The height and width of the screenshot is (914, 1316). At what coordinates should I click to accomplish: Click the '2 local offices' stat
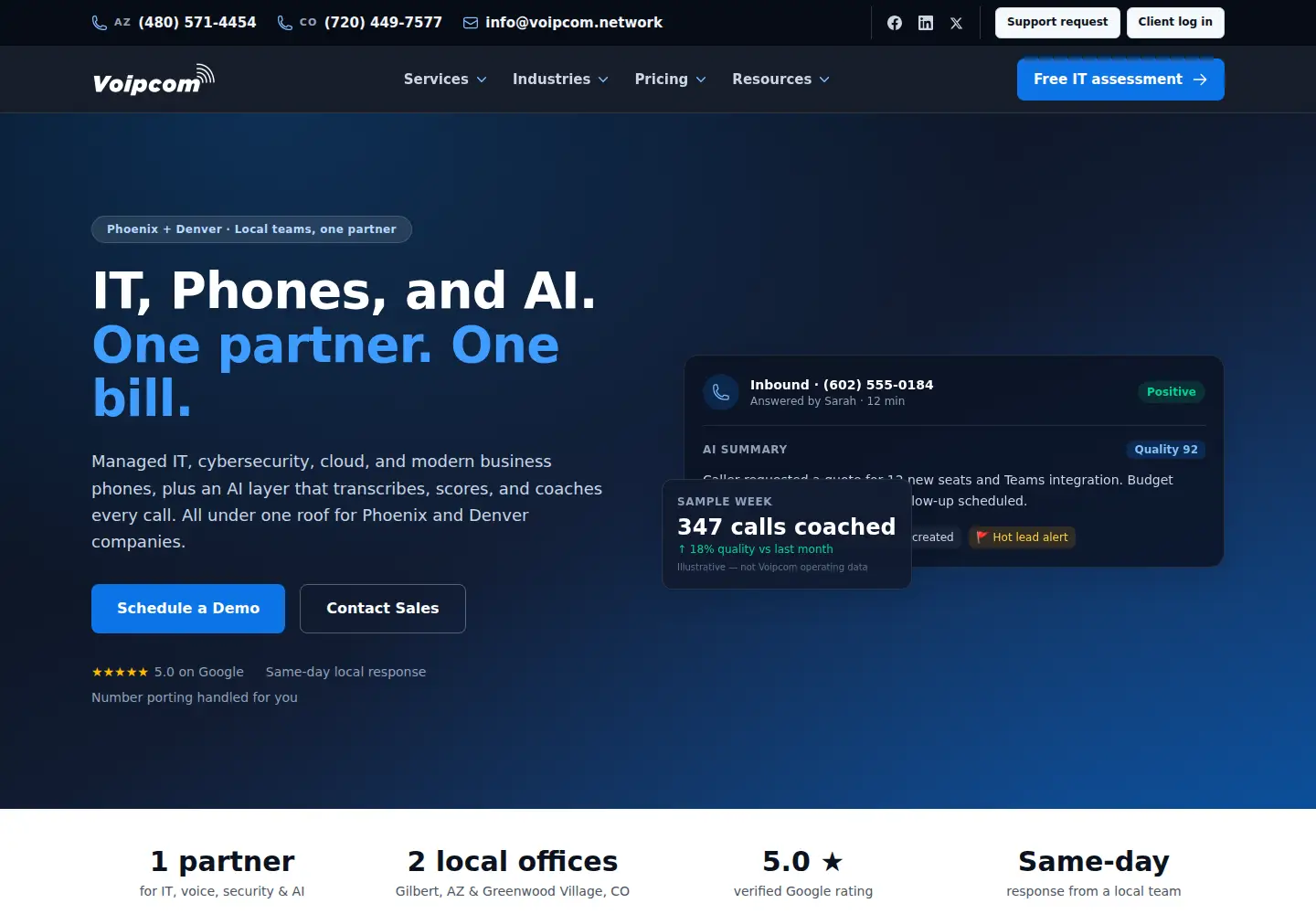tap(513, 861)
